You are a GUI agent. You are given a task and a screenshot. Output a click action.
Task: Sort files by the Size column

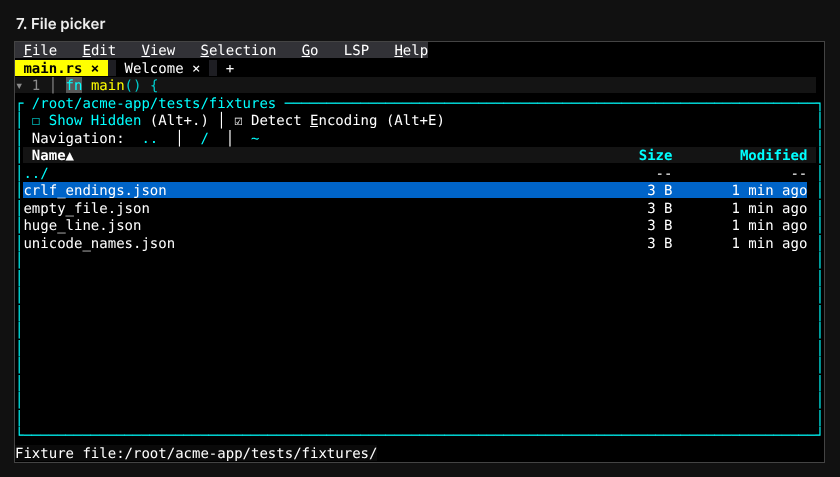[655, 155]
